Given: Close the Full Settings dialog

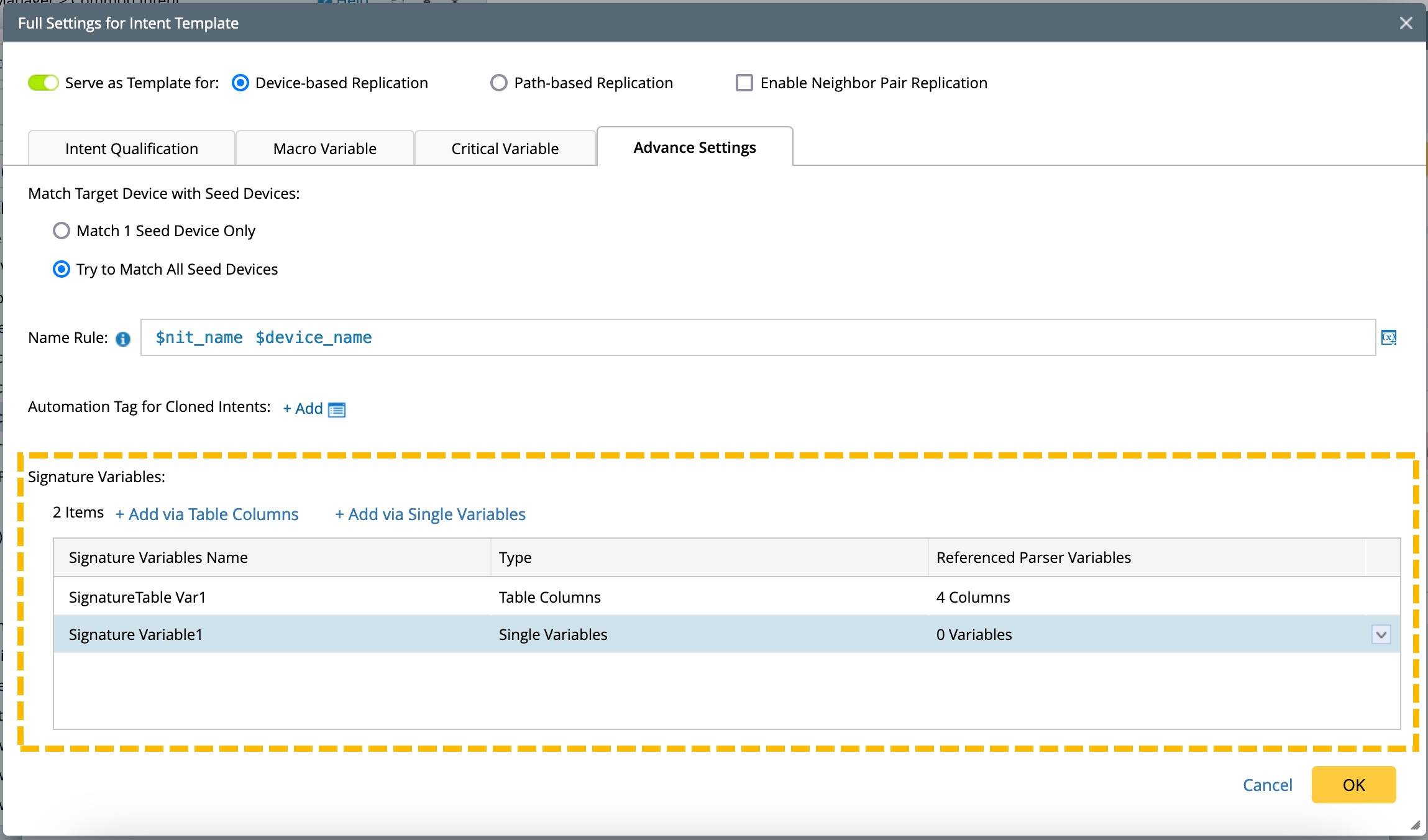Looking at the screenshot, I should (1406, 23).
